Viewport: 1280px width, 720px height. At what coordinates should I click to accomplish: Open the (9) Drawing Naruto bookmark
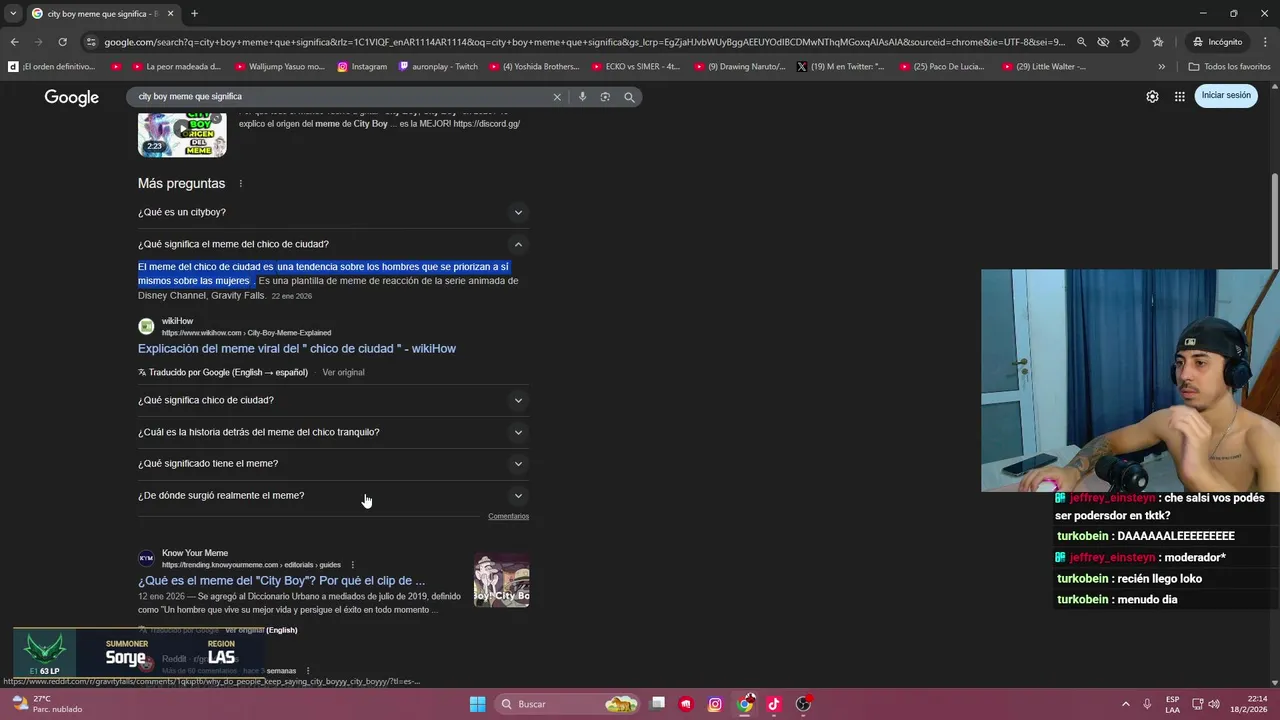740,67
